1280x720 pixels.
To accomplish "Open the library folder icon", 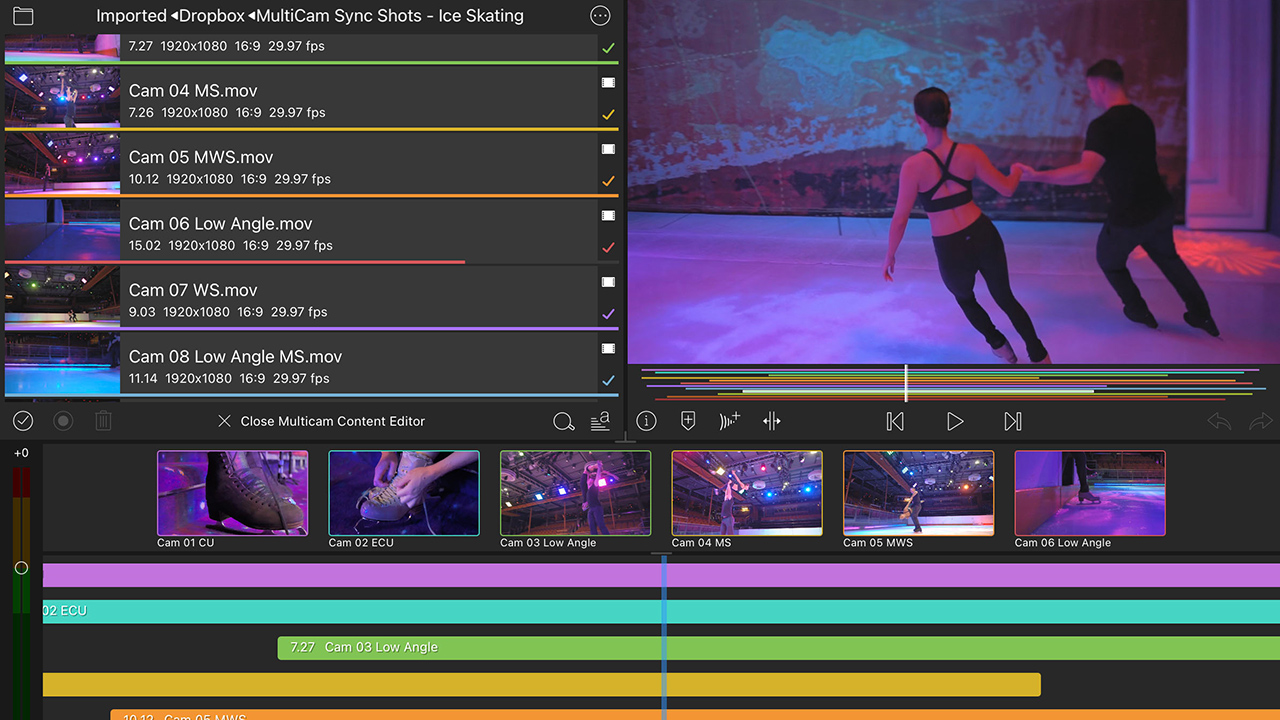I will coord(22,16).
